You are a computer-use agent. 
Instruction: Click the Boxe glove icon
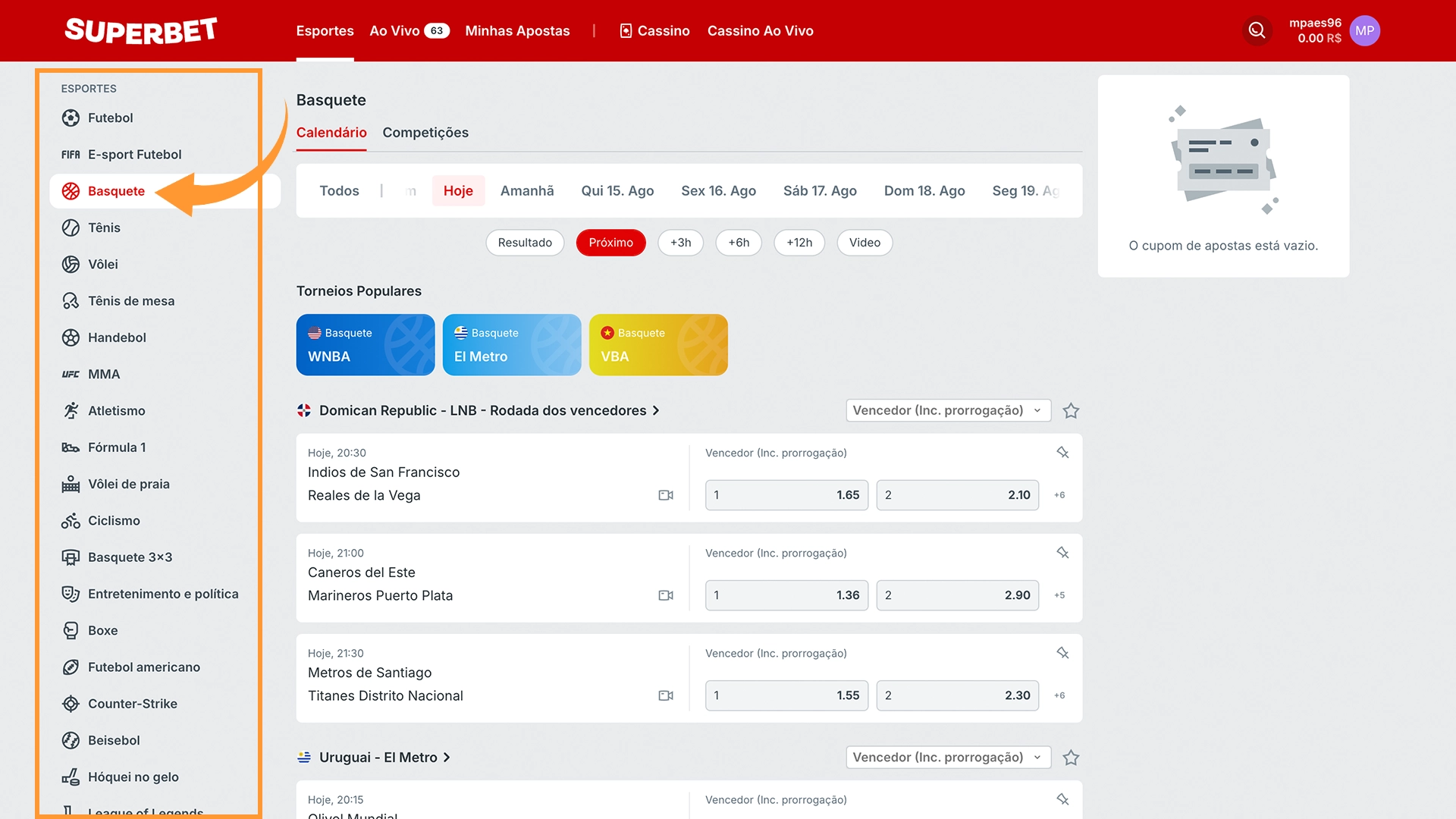point(71,630)
